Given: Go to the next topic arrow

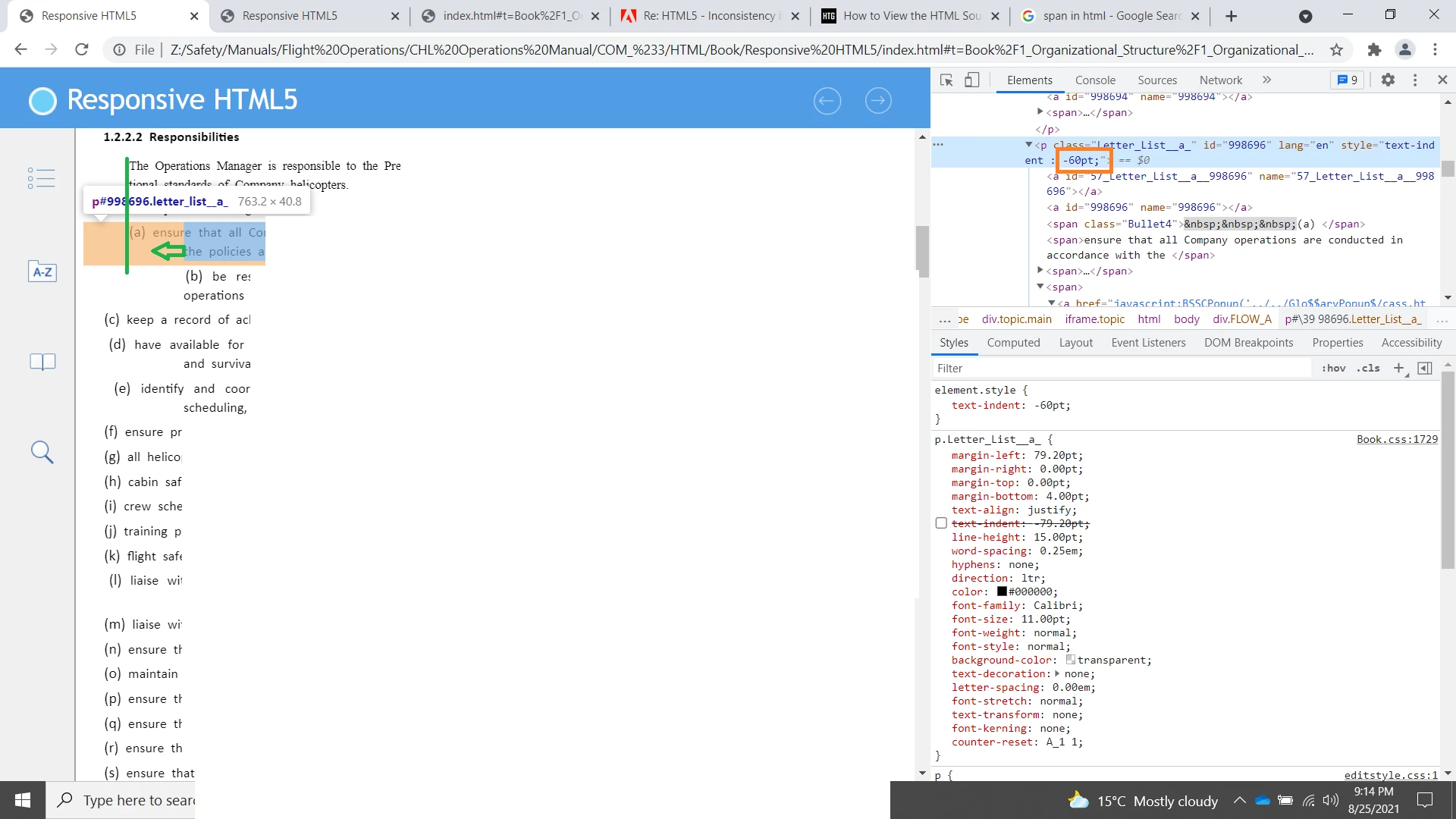Looking at the screenshot, I should (878, 100).
